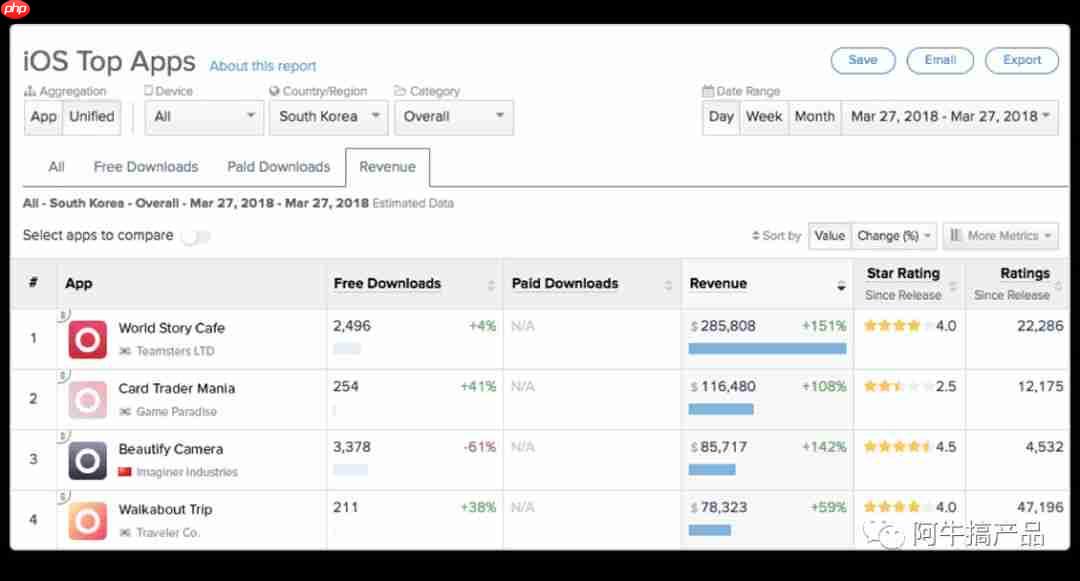Open the About this report link
Image resolution: width=1080 pixels, height=581 pixels.
pos(262,66)
